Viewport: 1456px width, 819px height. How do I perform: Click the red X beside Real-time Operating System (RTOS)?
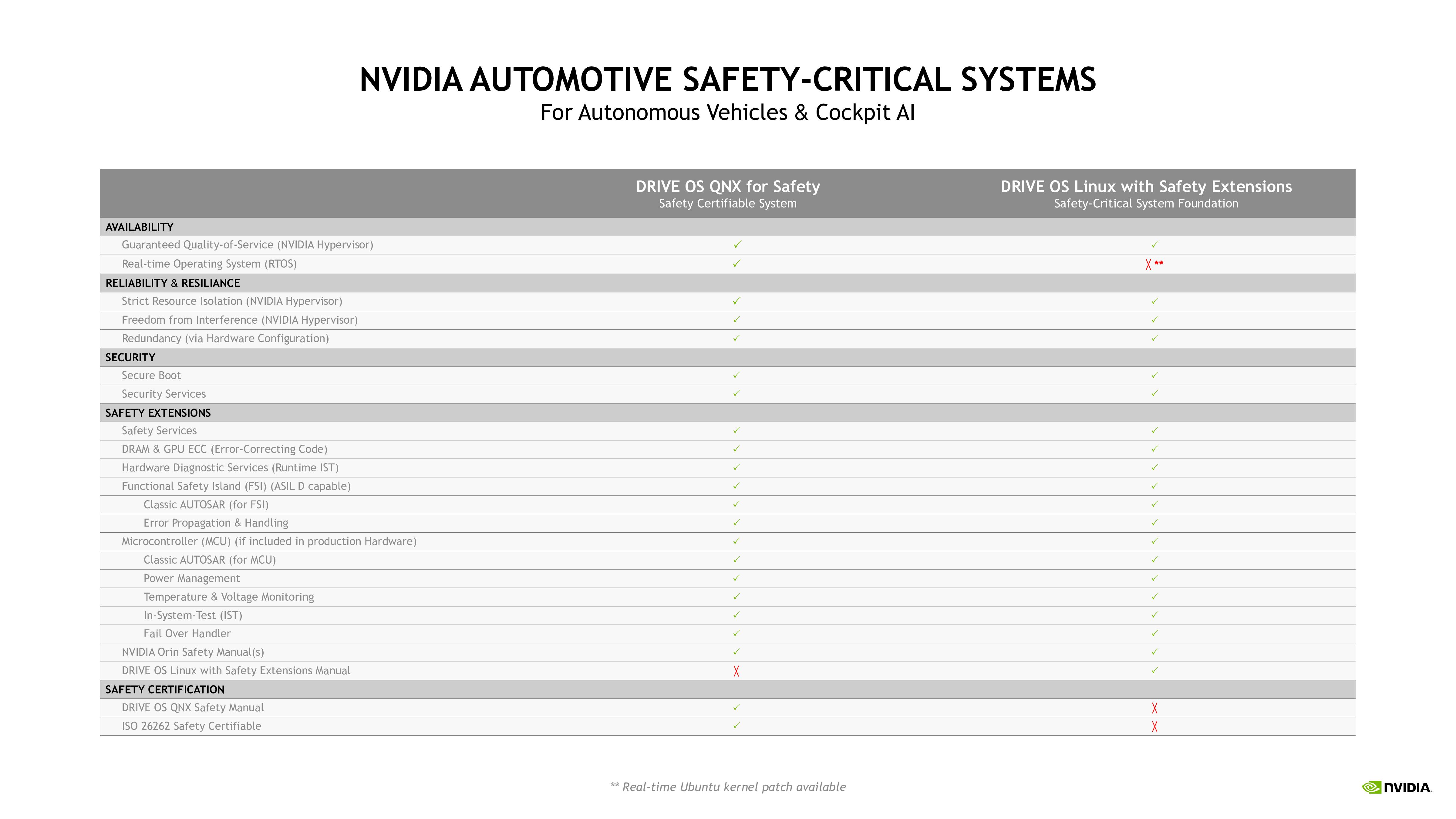pyautogui.click(x=1148, y=264)
